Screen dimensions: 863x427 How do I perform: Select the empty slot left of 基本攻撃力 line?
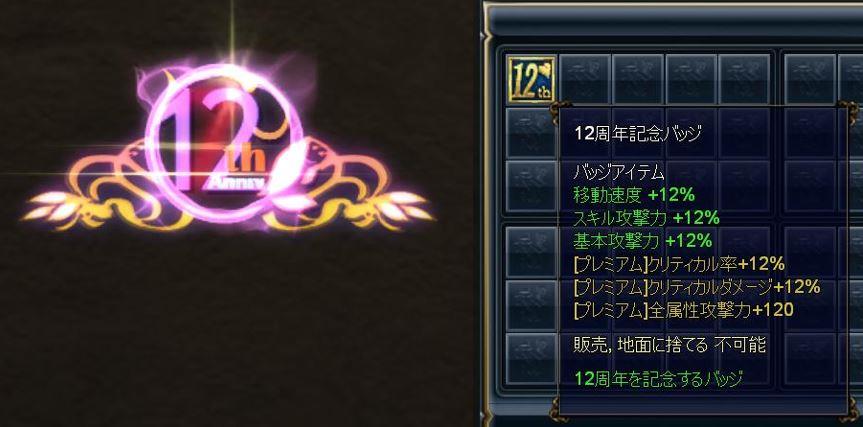tap(531, 252)
